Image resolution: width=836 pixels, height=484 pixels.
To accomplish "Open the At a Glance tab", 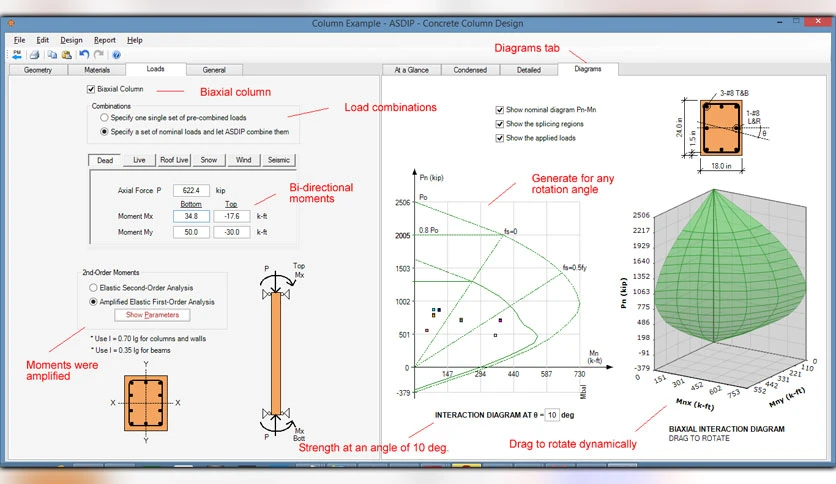I will tap(412, 70).
